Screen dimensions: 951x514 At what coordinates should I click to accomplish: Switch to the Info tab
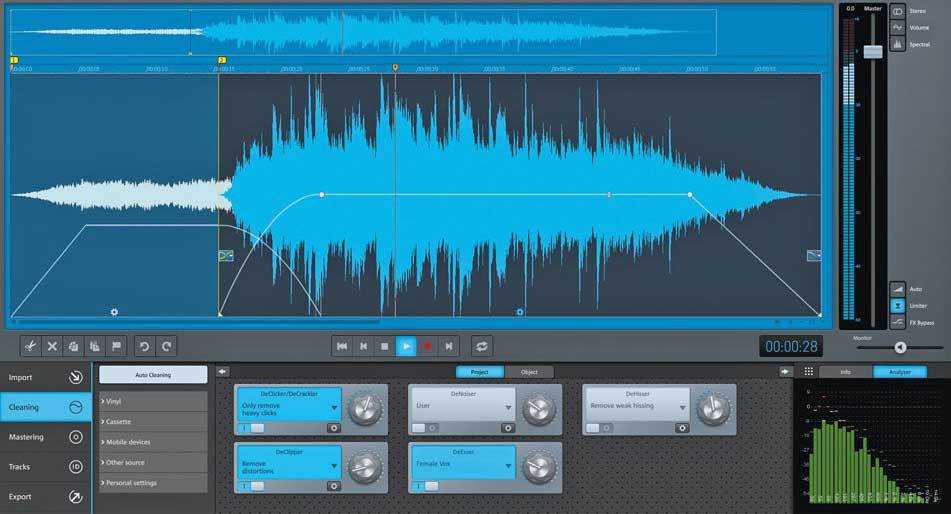845,372
